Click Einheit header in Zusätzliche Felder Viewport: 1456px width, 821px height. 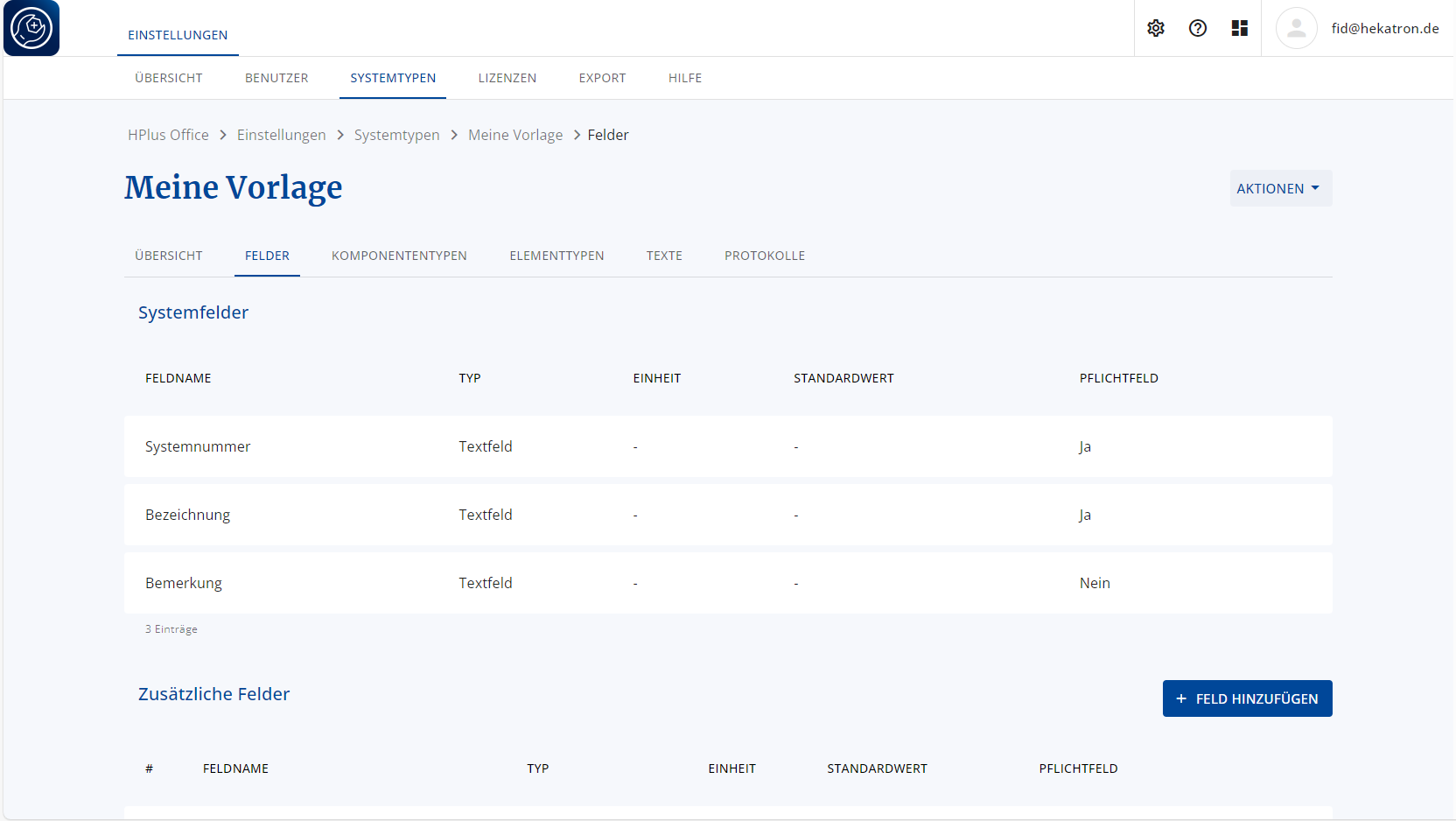click(731, 768)
